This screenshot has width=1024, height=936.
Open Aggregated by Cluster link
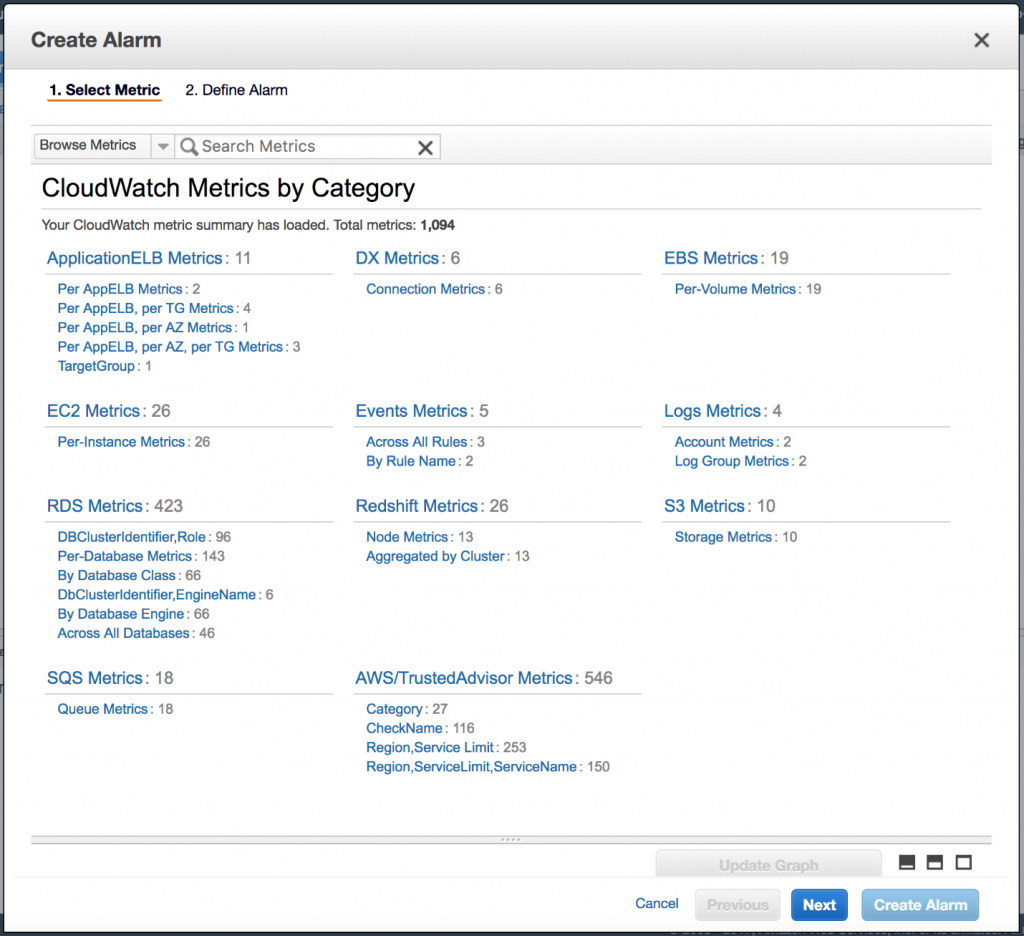[436, 556]
